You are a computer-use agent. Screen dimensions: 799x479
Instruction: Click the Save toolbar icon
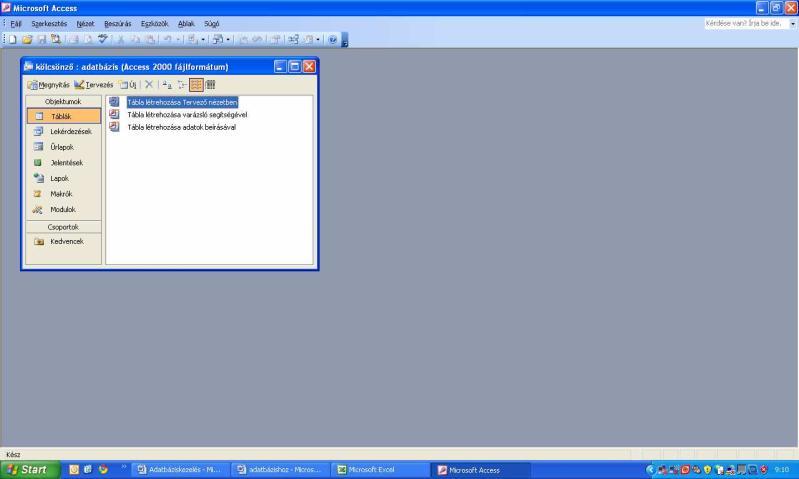[42, 39]
